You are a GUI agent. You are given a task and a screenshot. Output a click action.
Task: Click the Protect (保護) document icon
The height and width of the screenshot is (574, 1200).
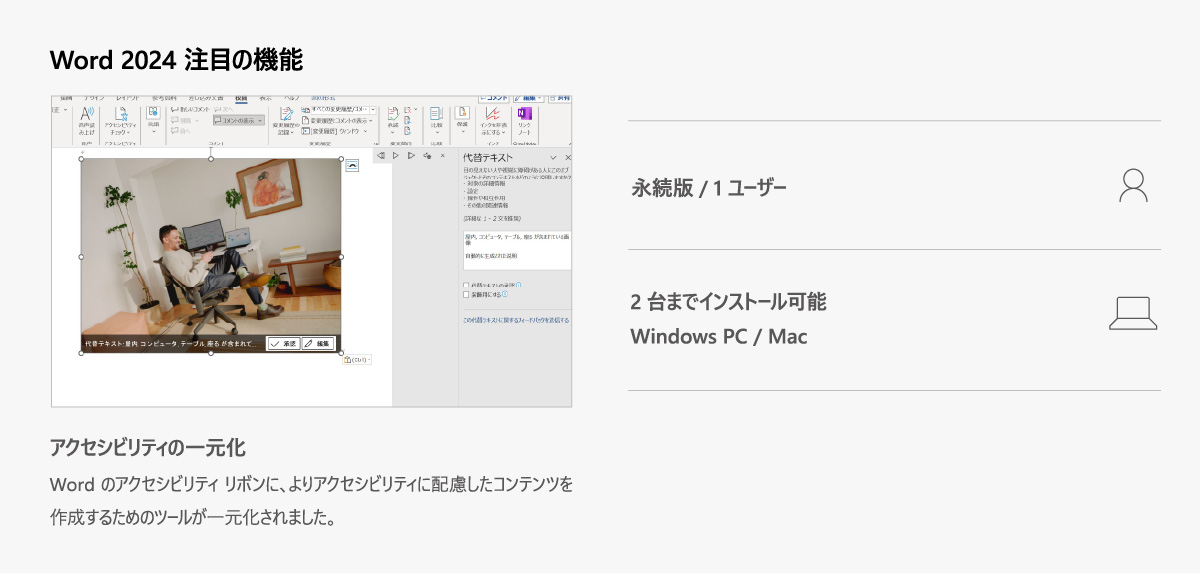[x=462, y=116]
